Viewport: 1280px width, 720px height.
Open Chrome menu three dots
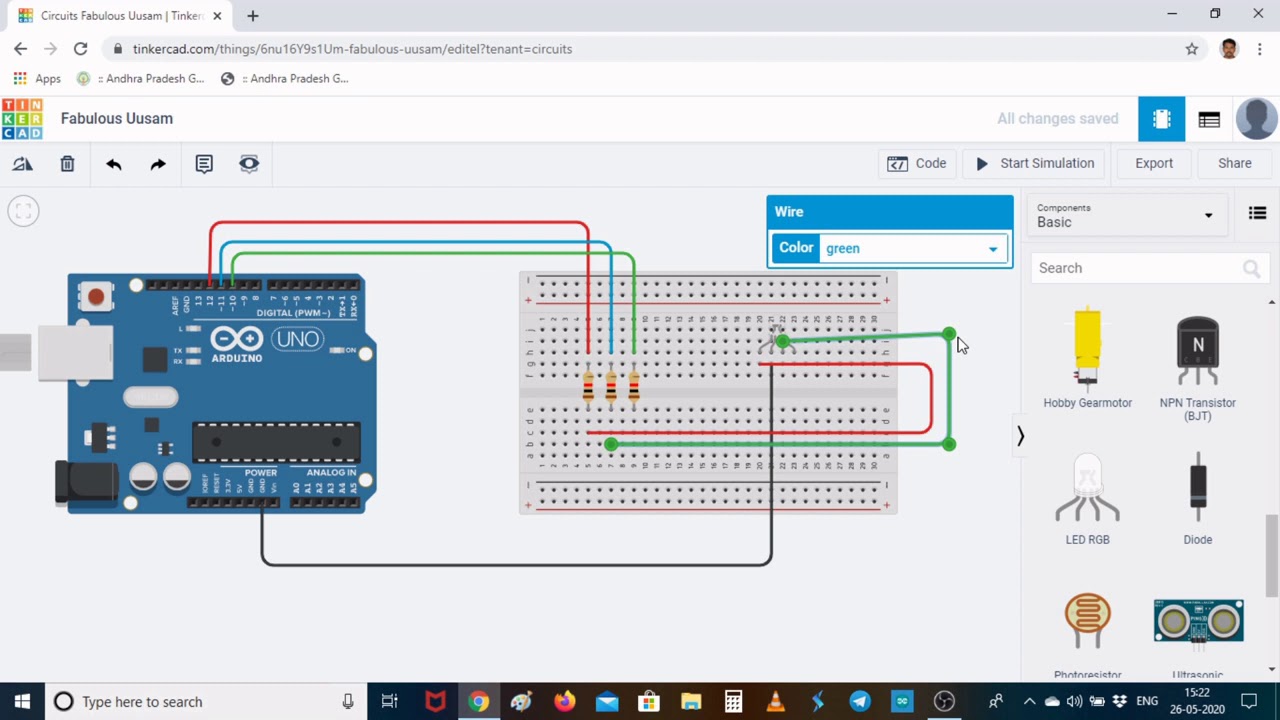(x=1260, y=49)
